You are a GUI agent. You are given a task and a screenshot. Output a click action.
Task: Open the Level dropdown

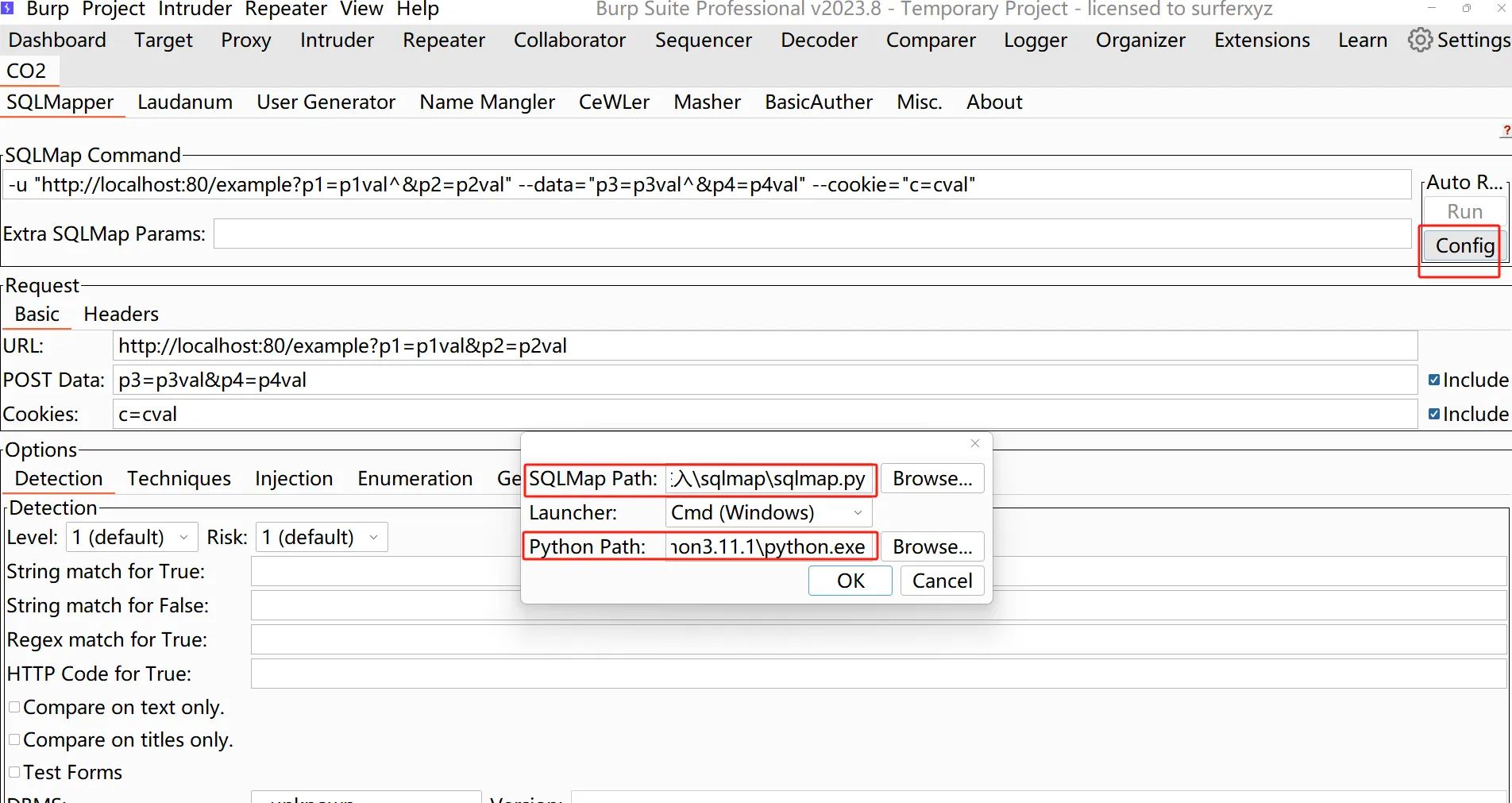click(x=132, y=537)
